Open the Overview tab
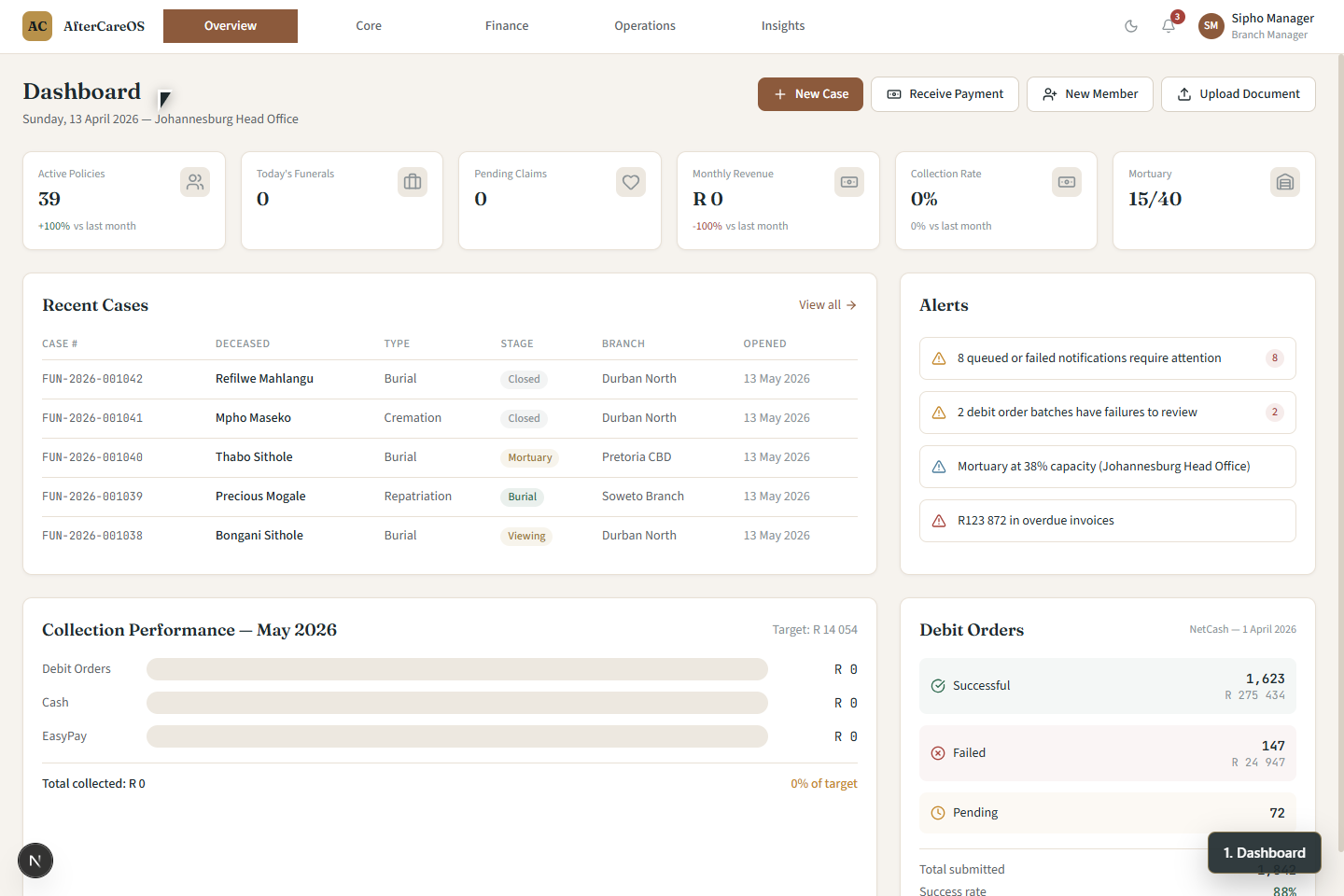Viewport: 1344px width, 896px height. pos(231,26)
